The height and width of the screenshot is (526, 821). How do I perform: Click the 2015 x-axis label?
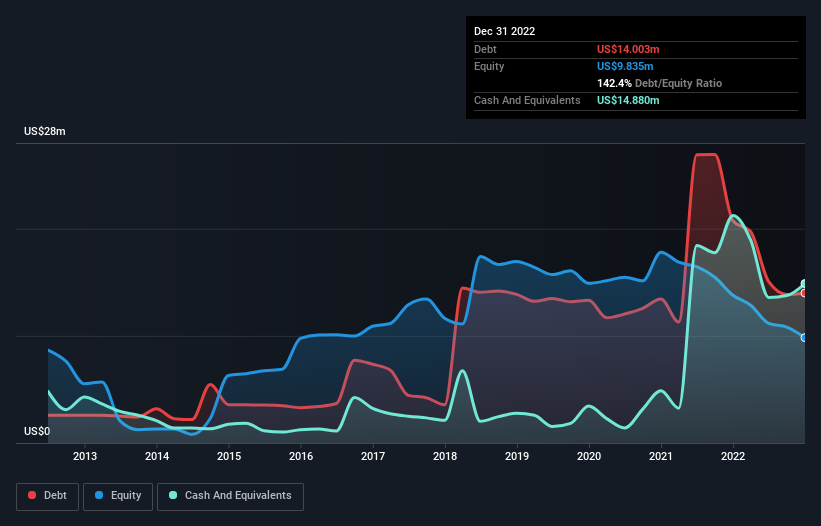click(x=229, y=456)
